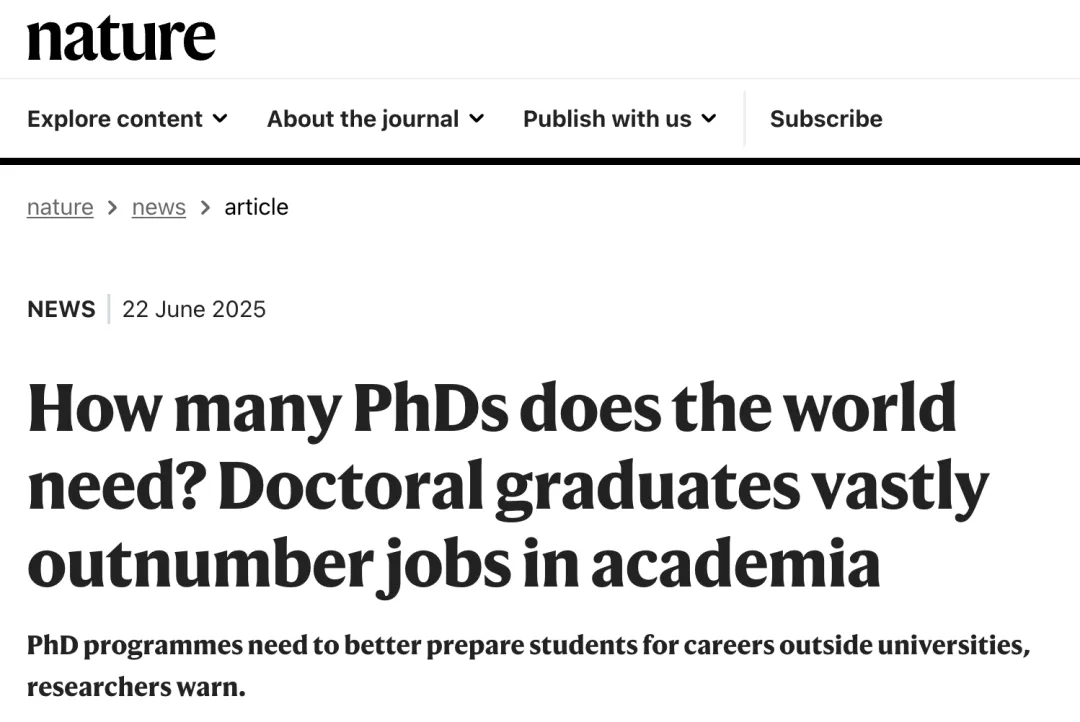
Task: Expand the Publish with us chevron arrow
Action: [708, 118]
